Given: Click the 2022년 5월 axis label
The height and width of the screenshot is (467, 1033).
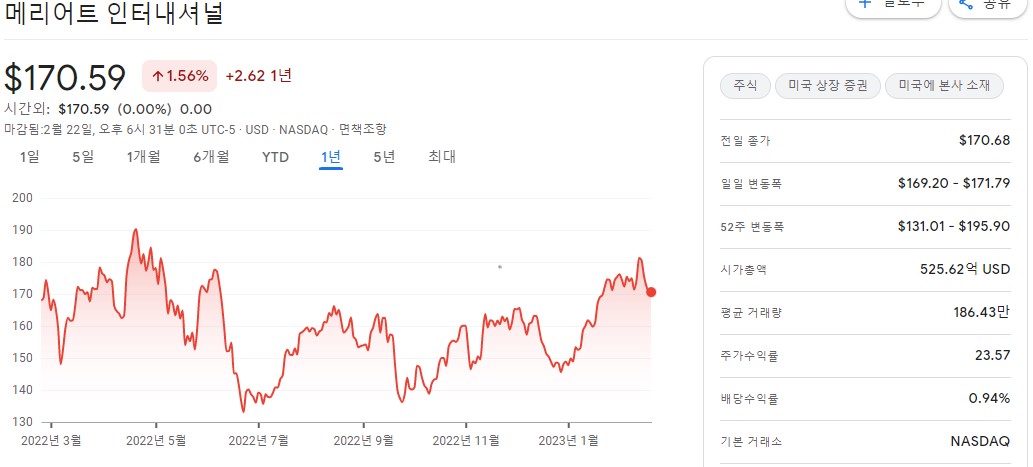Looking at the screenshot, I should tap(155, 440).
